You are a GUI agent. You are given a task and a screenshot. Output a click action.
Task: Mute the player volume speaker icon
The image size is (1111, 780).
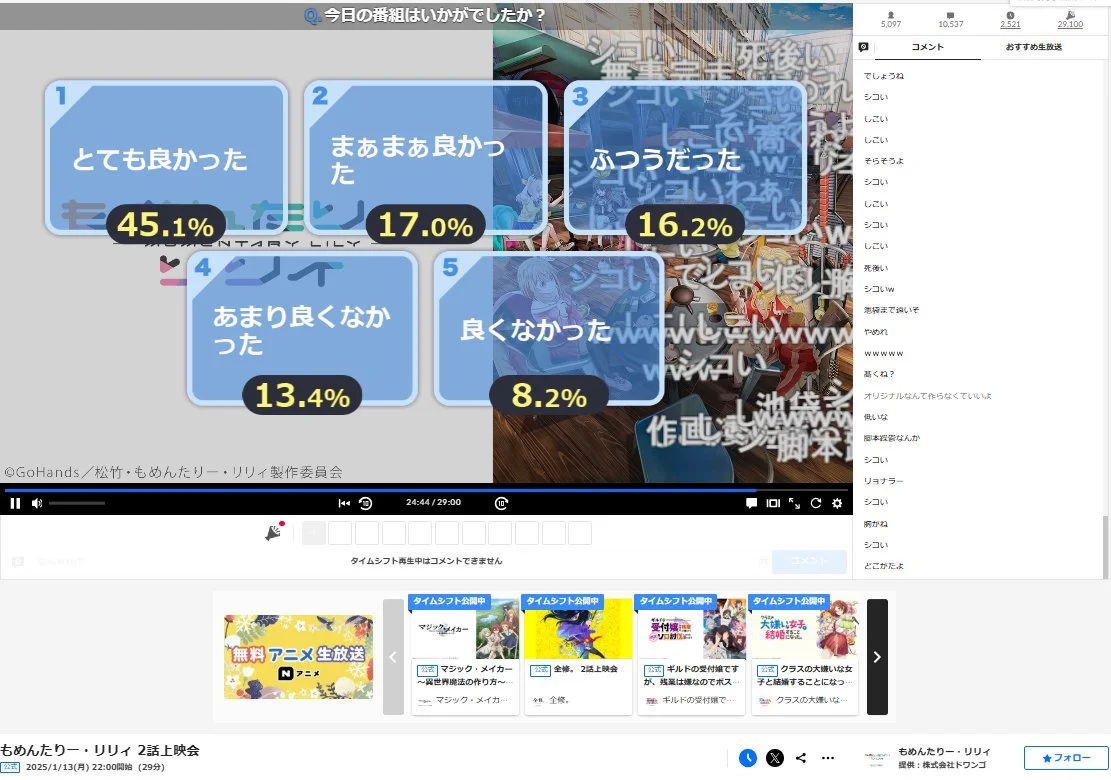pyautogui.click(x=37, y=503)
